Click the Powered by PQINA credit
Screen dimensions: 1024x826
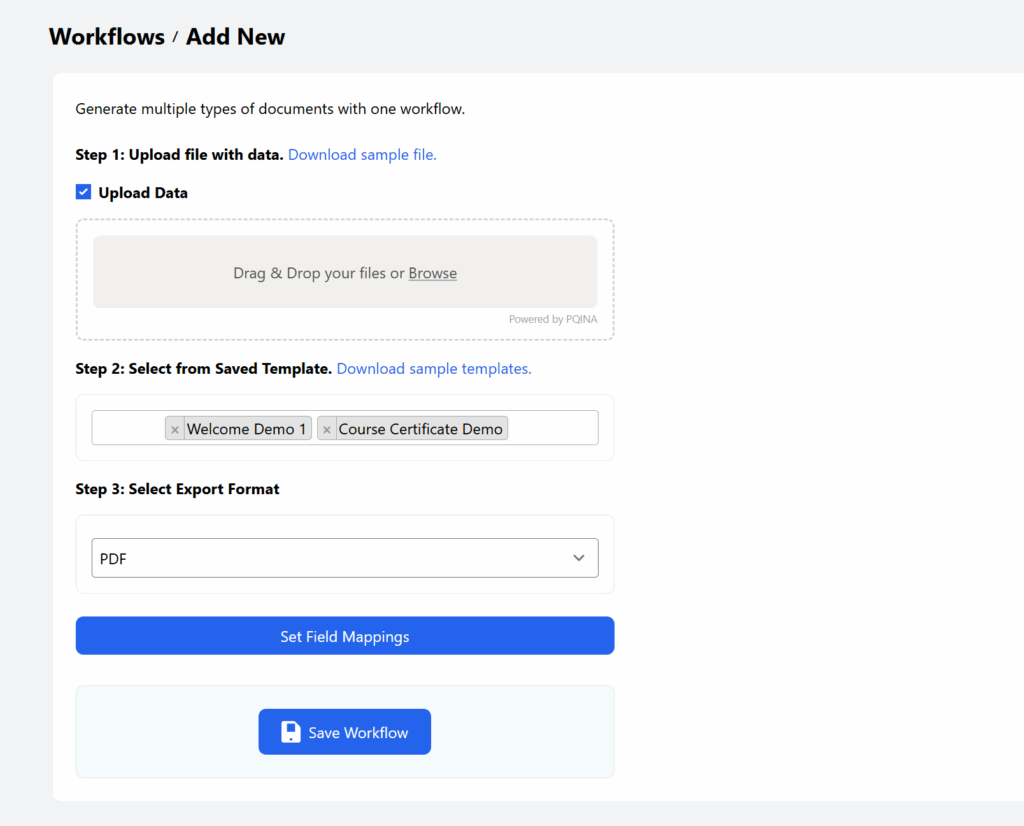pos(552,320)
